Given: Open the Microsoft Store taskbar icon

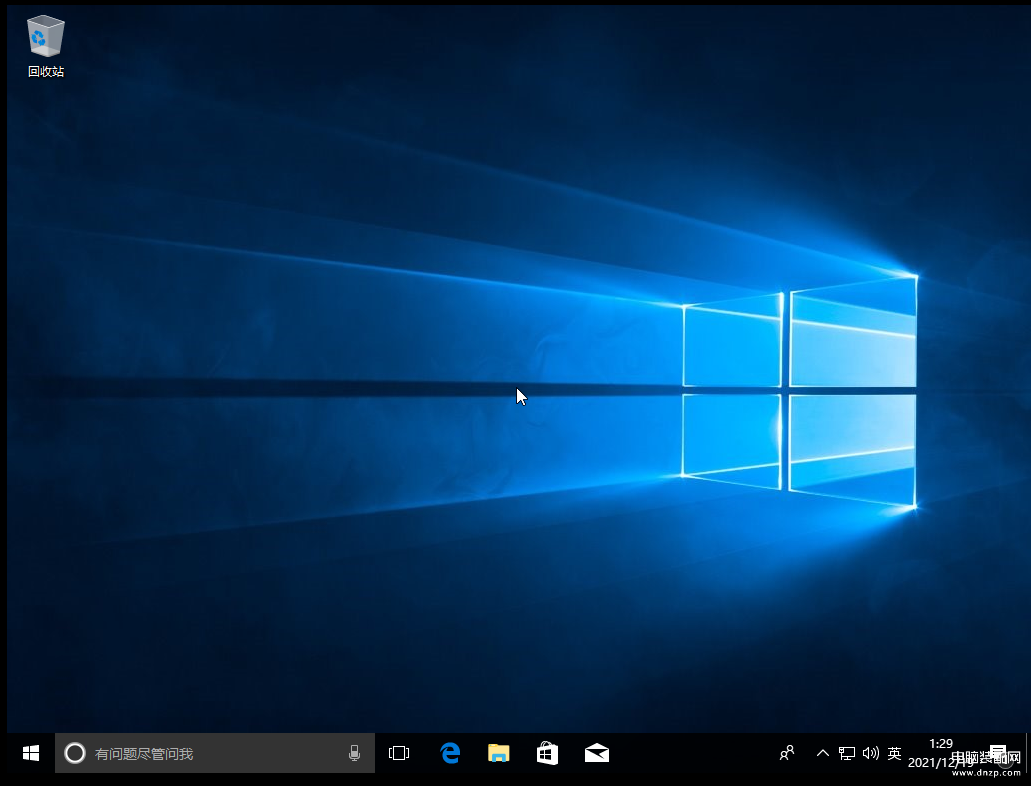Looking at the screenshot, I should 547,753.
